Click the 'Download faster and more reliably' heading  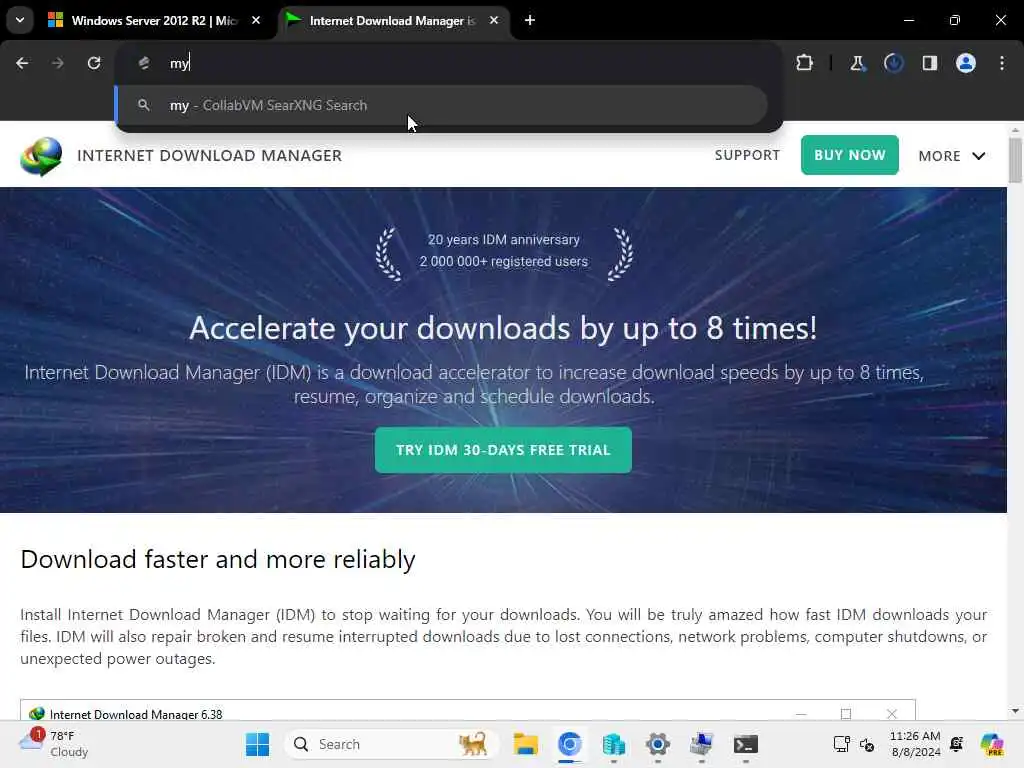[x=218, y=560]
